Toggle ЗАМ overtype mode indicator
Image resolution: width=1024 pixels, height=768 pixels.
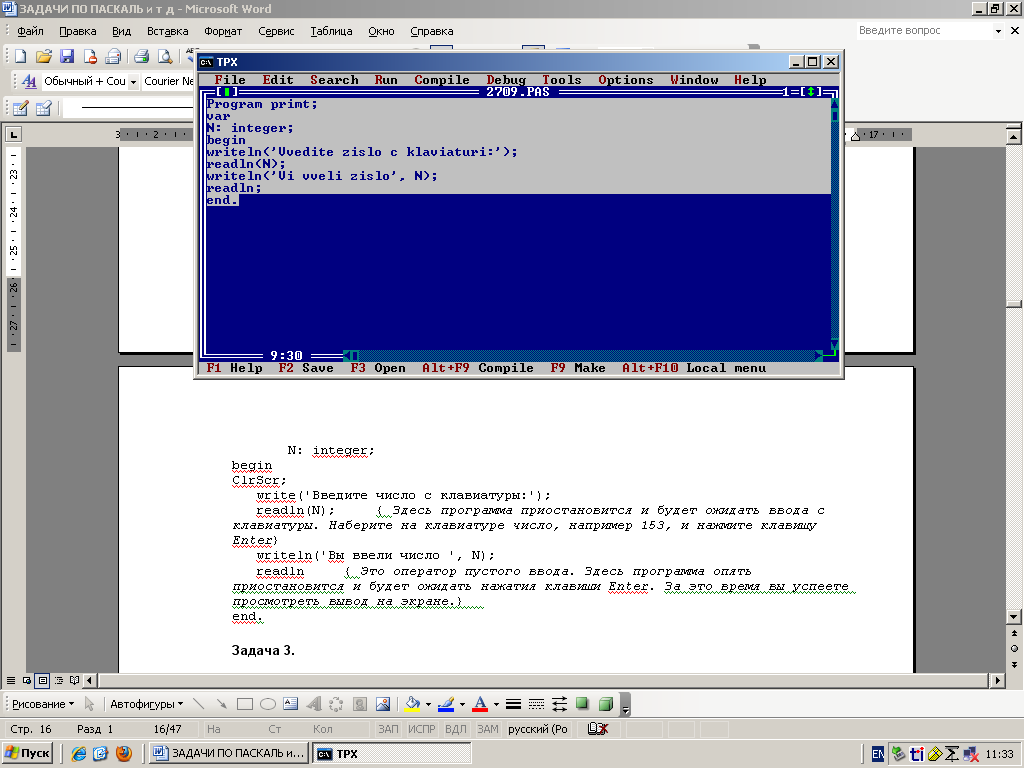[487, 729]
